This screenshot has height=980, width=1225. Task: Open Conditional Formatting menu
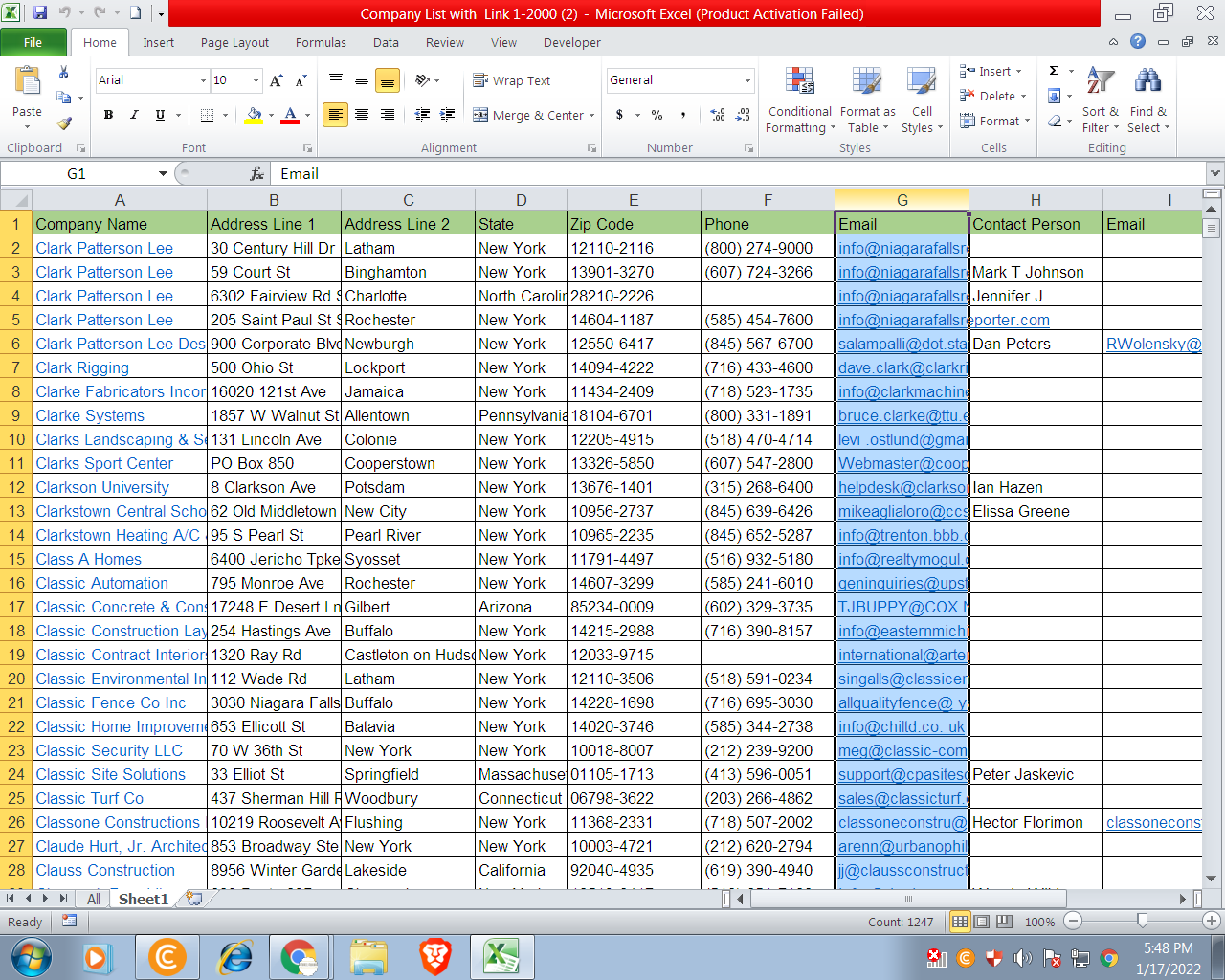coord(799,100)
